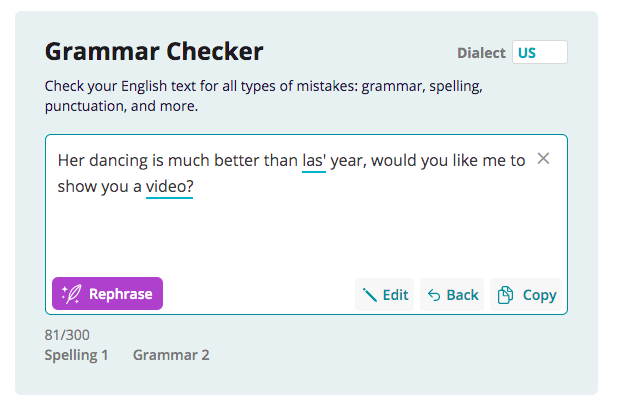The width and height of the screenshot is (617, 408).
Task: Click the Dialect label
Action: (481, 53)
